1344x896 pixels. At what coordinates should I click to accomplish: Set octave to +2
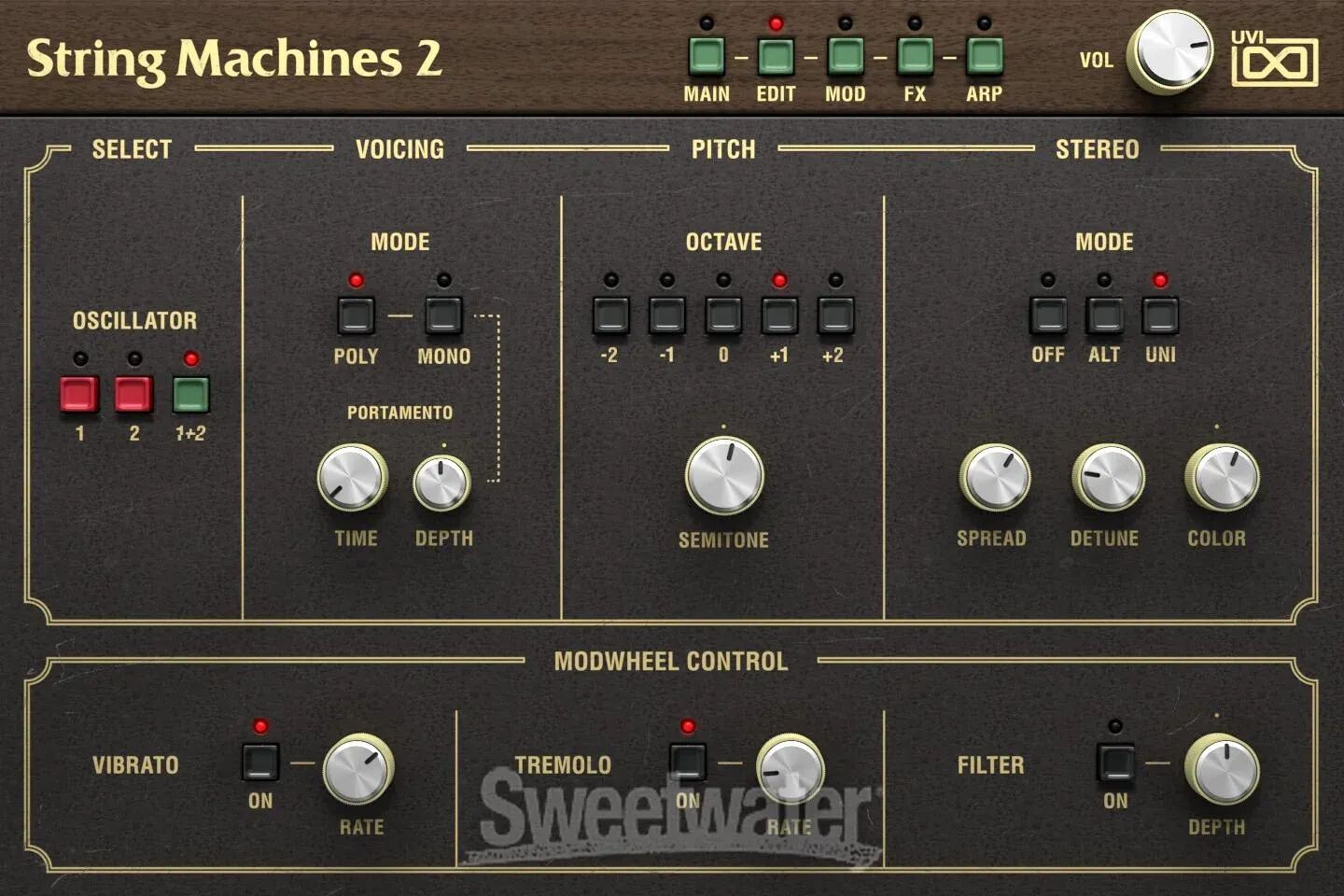(835, 315)
